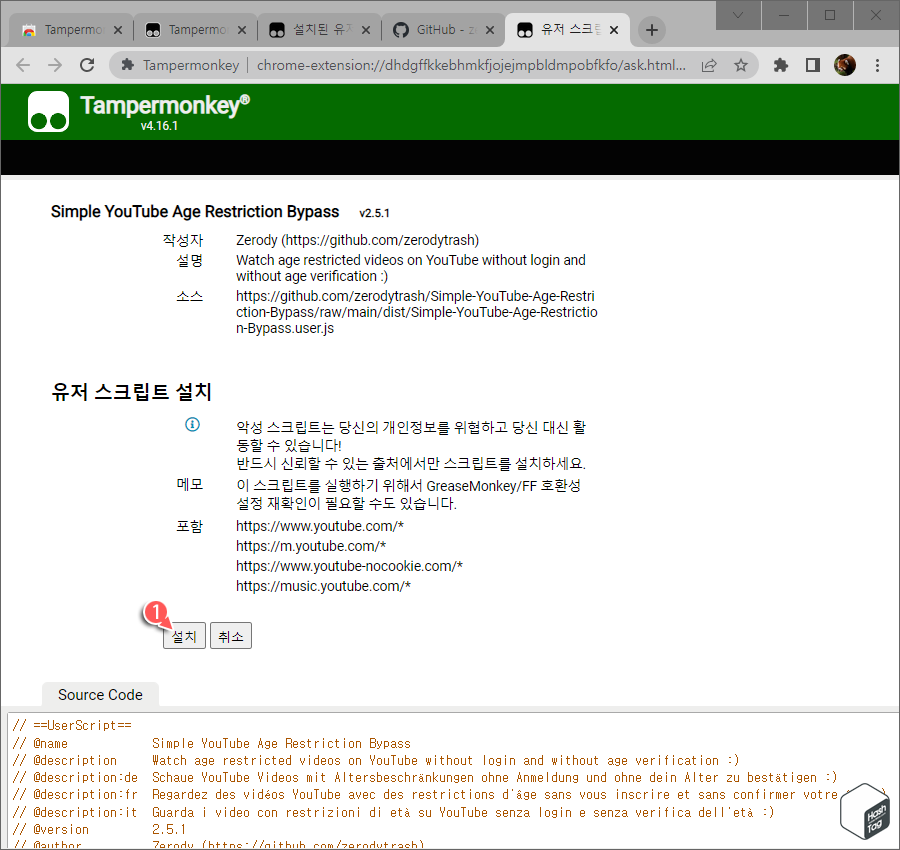Open Chrome three-dot menu
This screenshot has height=850, width=900.
877,65
